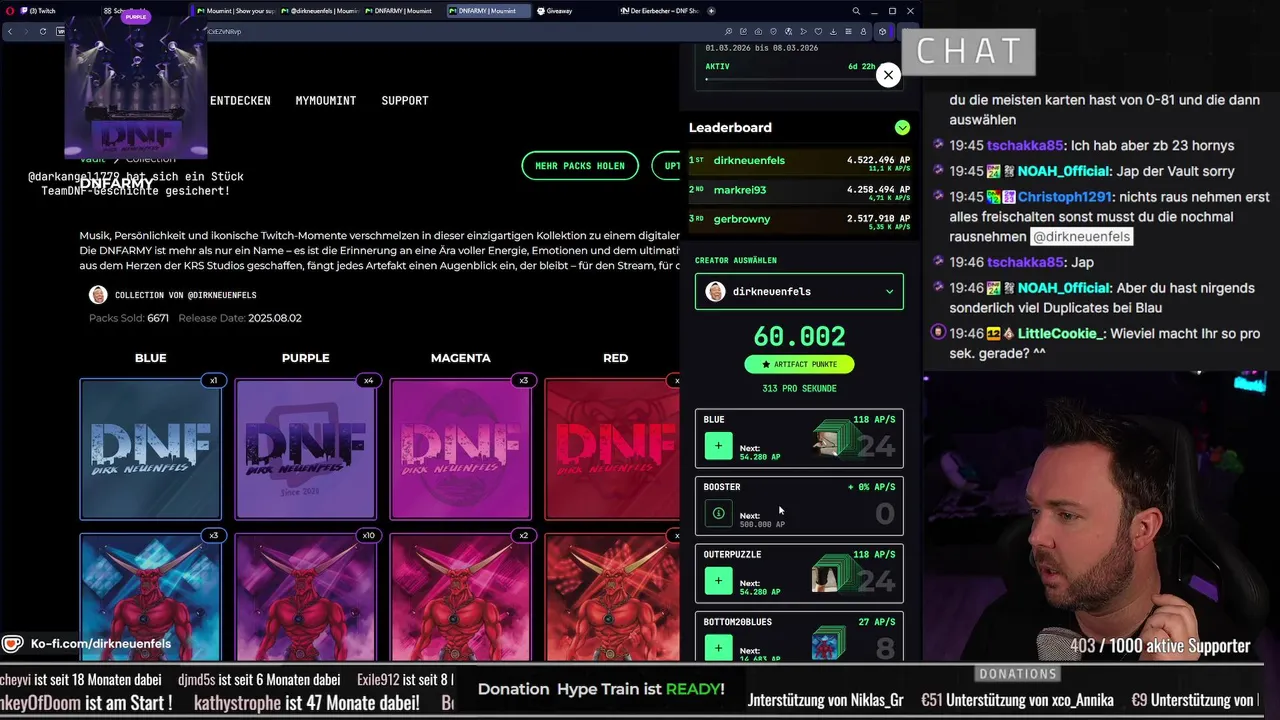Screen dimensions: 1280x720
Task: Reload the page with refresh icon
Action: [42, 31]
